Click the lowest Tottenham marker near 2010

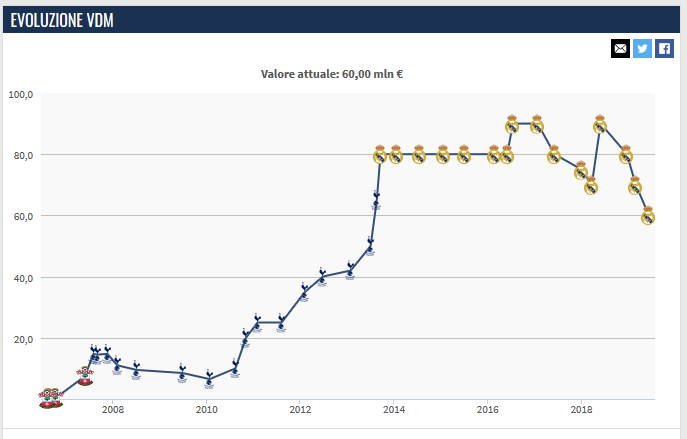pyautogui.click(x=209, y=379)
